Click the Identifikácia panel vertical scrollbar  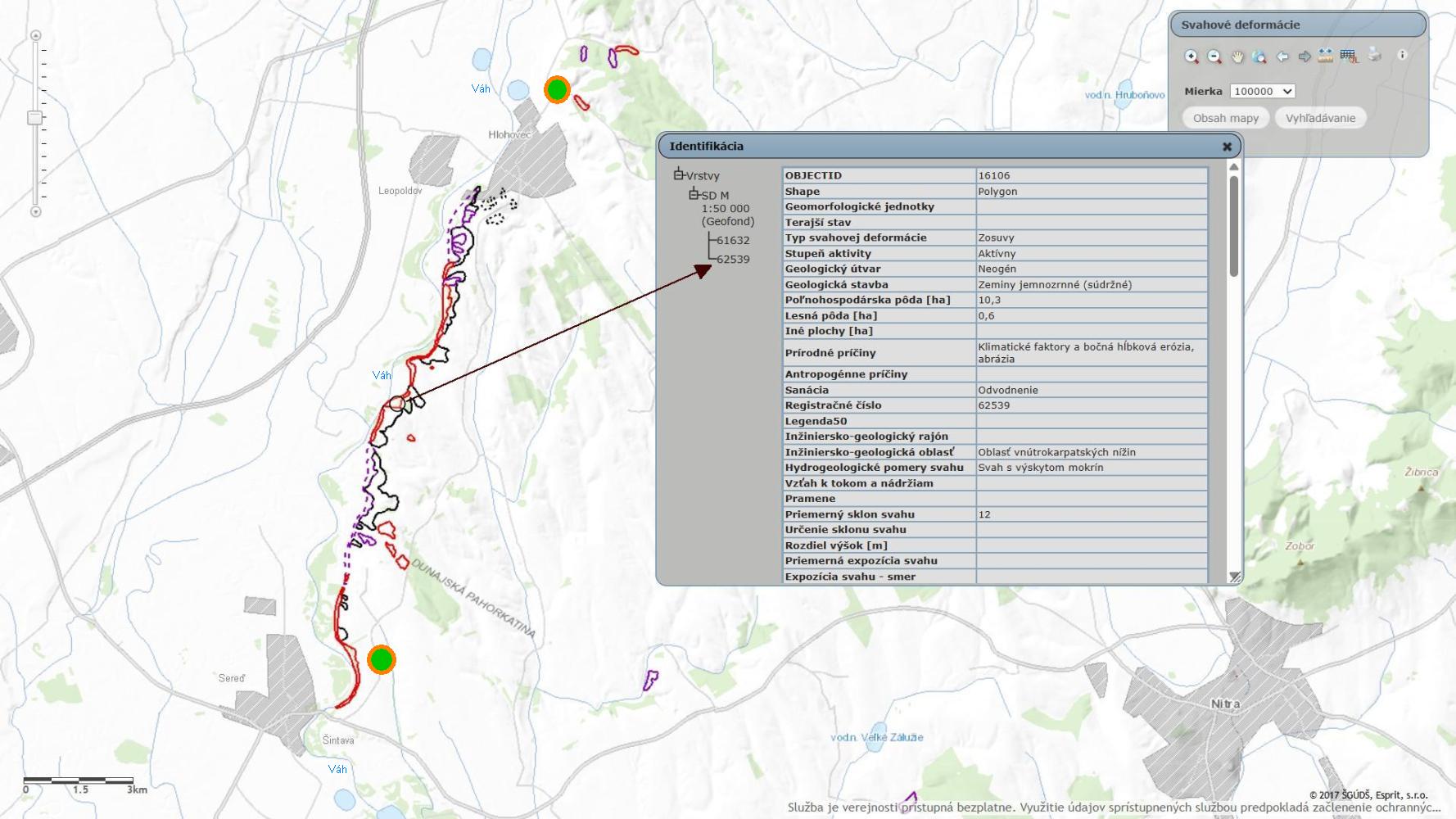pos(1233,225)
